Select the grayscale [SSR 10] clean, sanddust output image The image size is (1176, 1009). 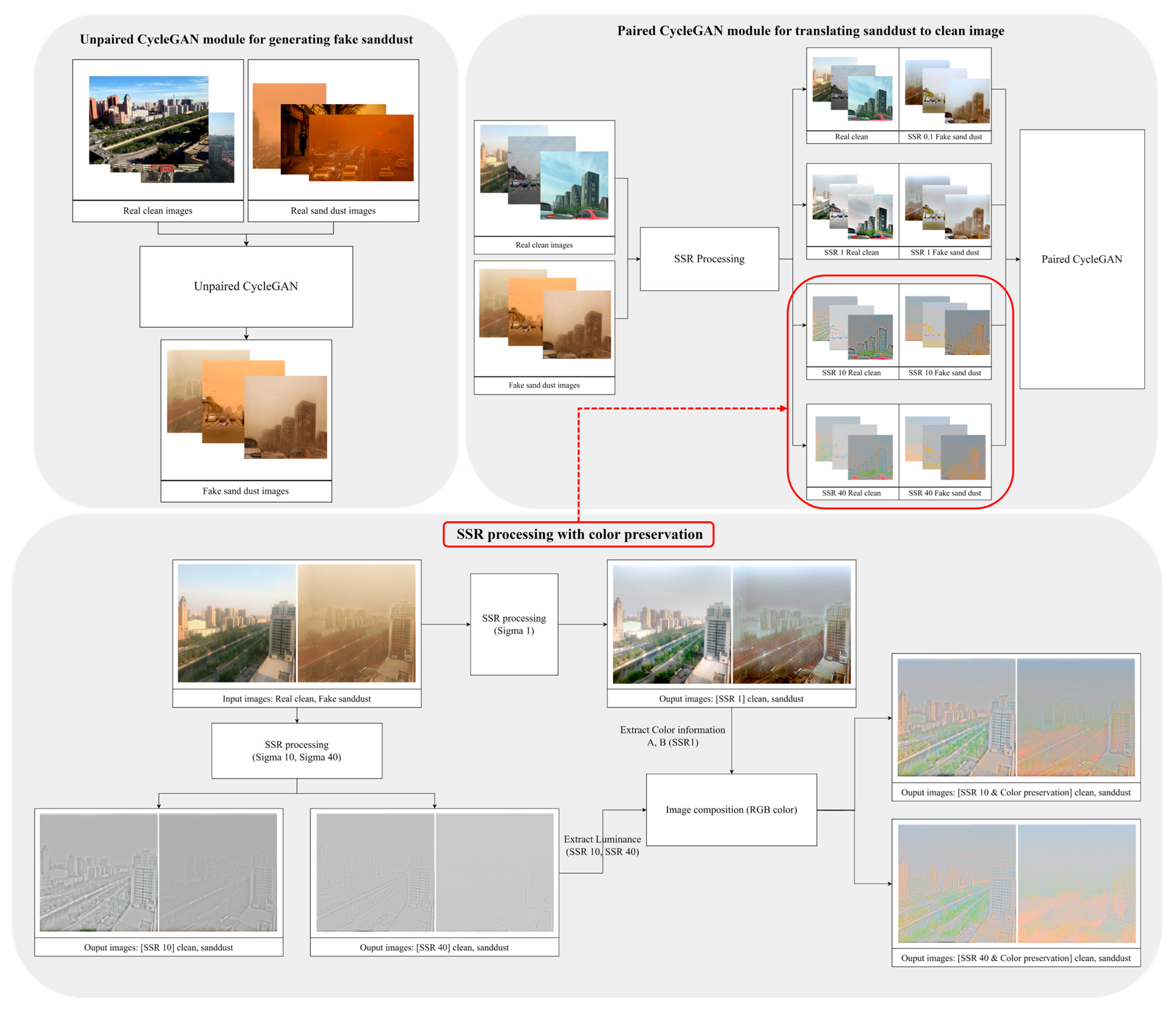tap(158, 872)
